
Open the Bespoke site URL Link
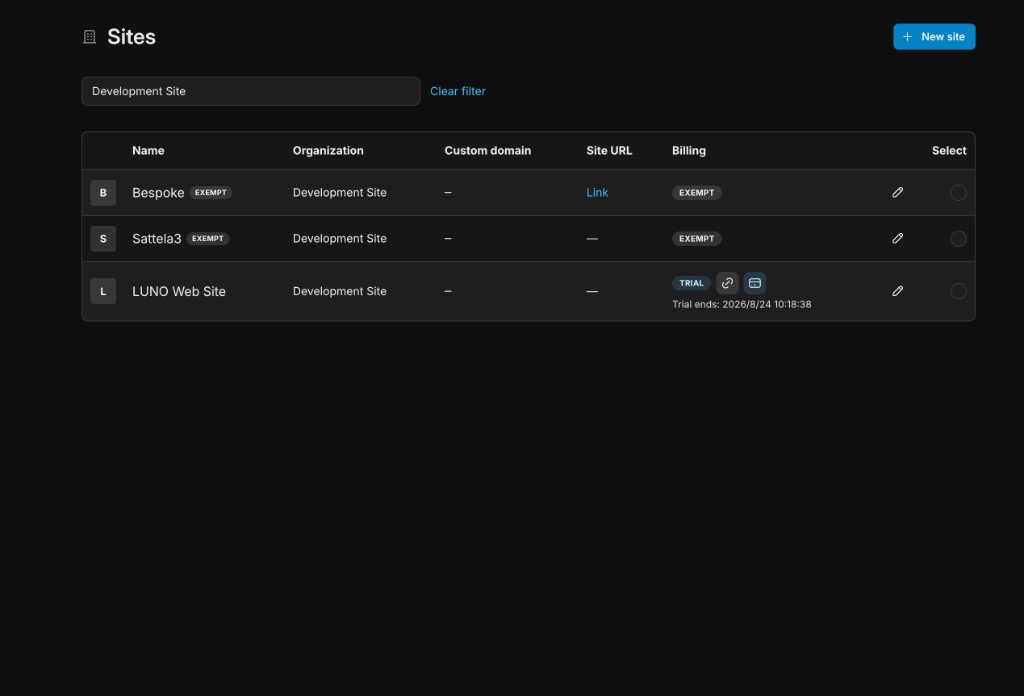pyautogui.click(x=597, y=192)
